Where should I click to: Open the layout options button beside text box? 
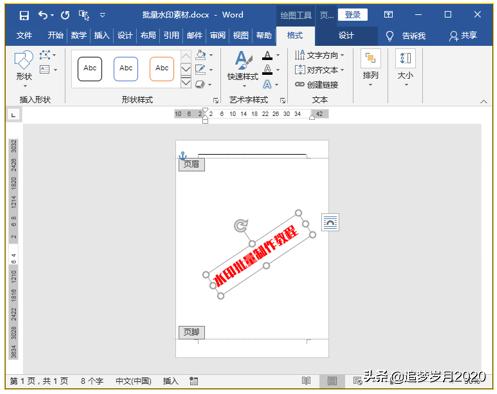[330, 222]
